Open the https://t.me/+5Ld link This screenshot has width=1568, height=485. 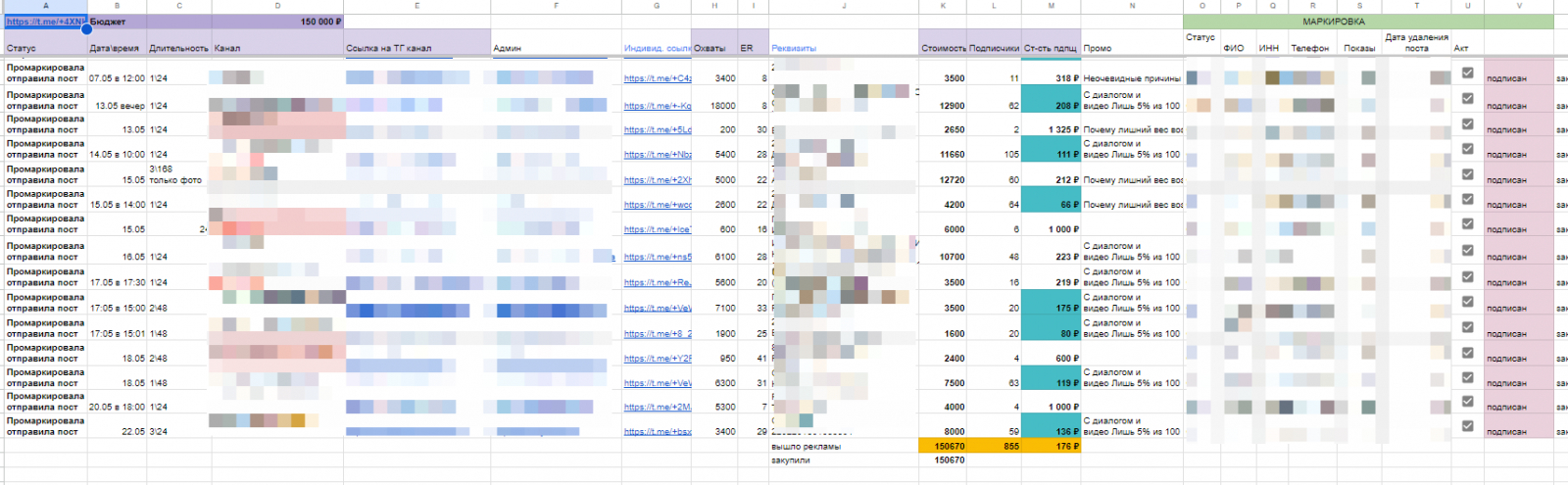click(x=658, y=129)
